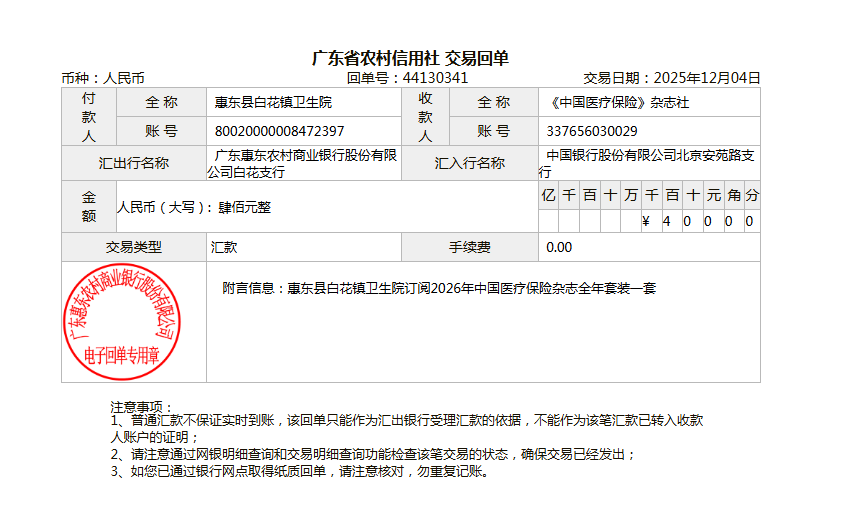This screenshot has width=843, height=515.
Task: Select payer name 惠东县白花镇卫生院
Action: pos(273,102)
